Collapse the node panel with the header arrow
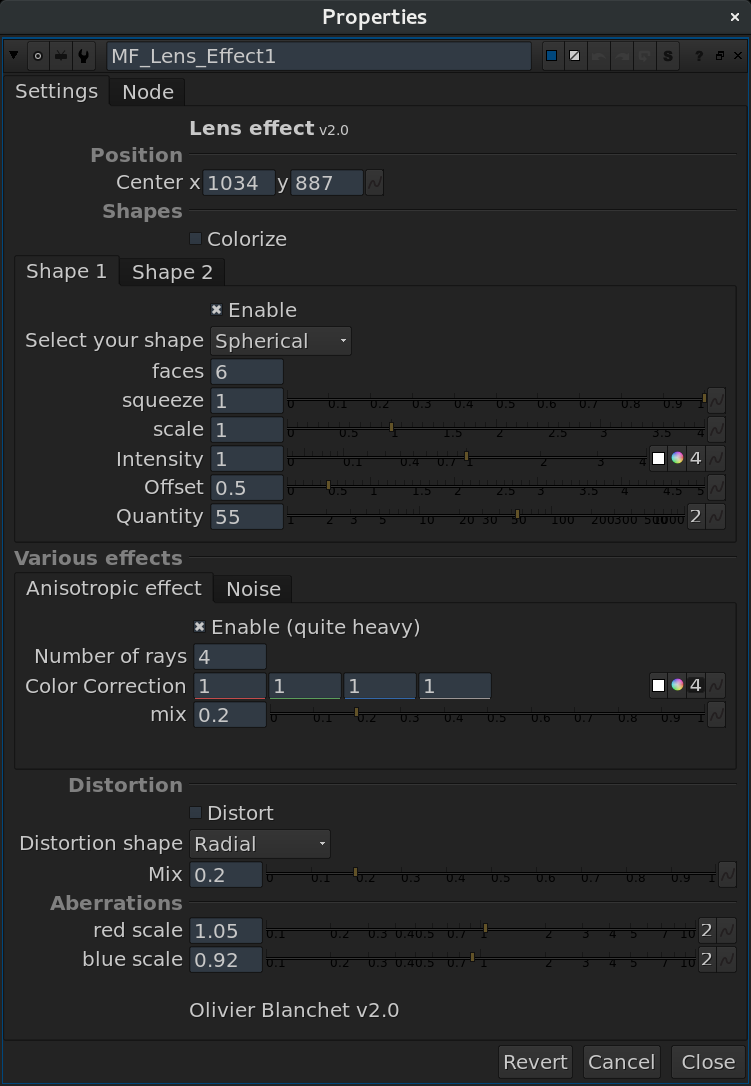751x1086 pixels. tap(14, 56)
